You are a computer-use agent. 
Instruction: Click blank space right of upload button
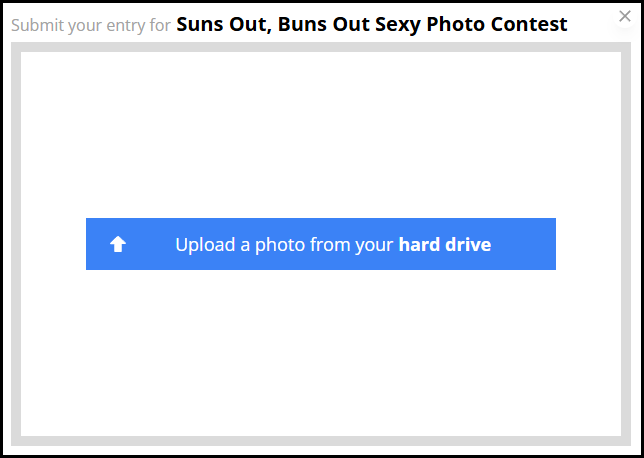(588, 244)
